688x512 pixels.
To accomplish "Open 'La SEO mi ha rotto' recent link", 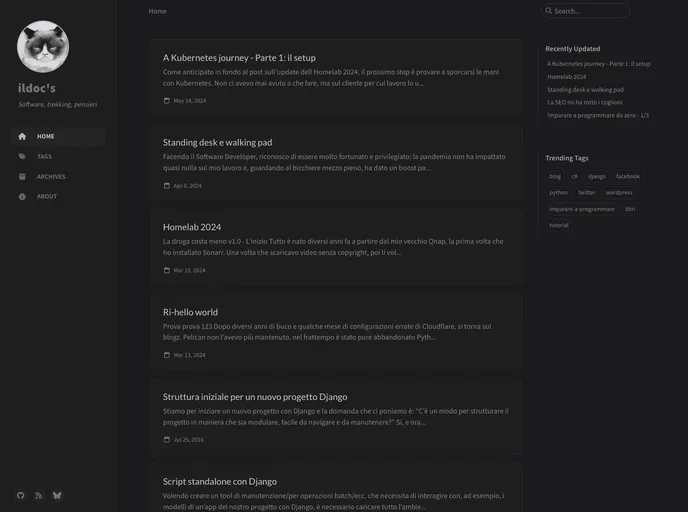I will (585, 102).
